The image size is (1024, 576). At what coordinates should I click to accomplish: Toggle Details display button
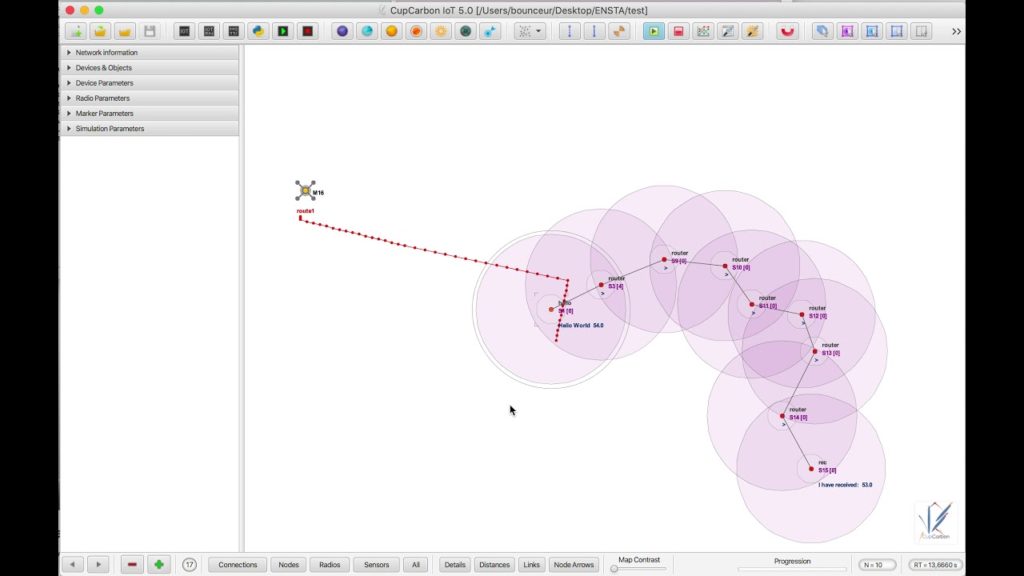pos(455,565)
